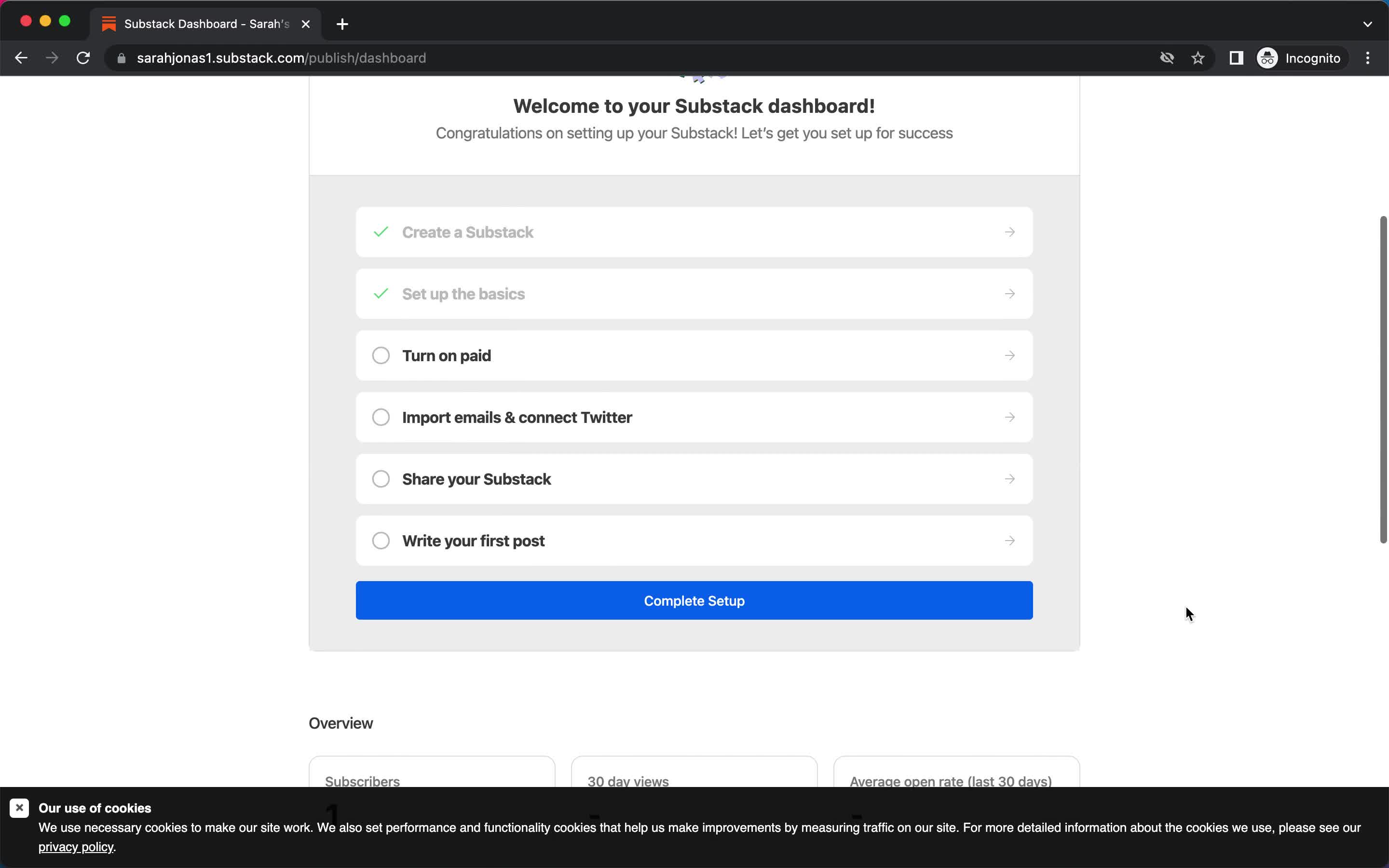Screen dimensions: 1389x868
Task: Click the arrow on Turn on paid row
Action: (1009, 355)
